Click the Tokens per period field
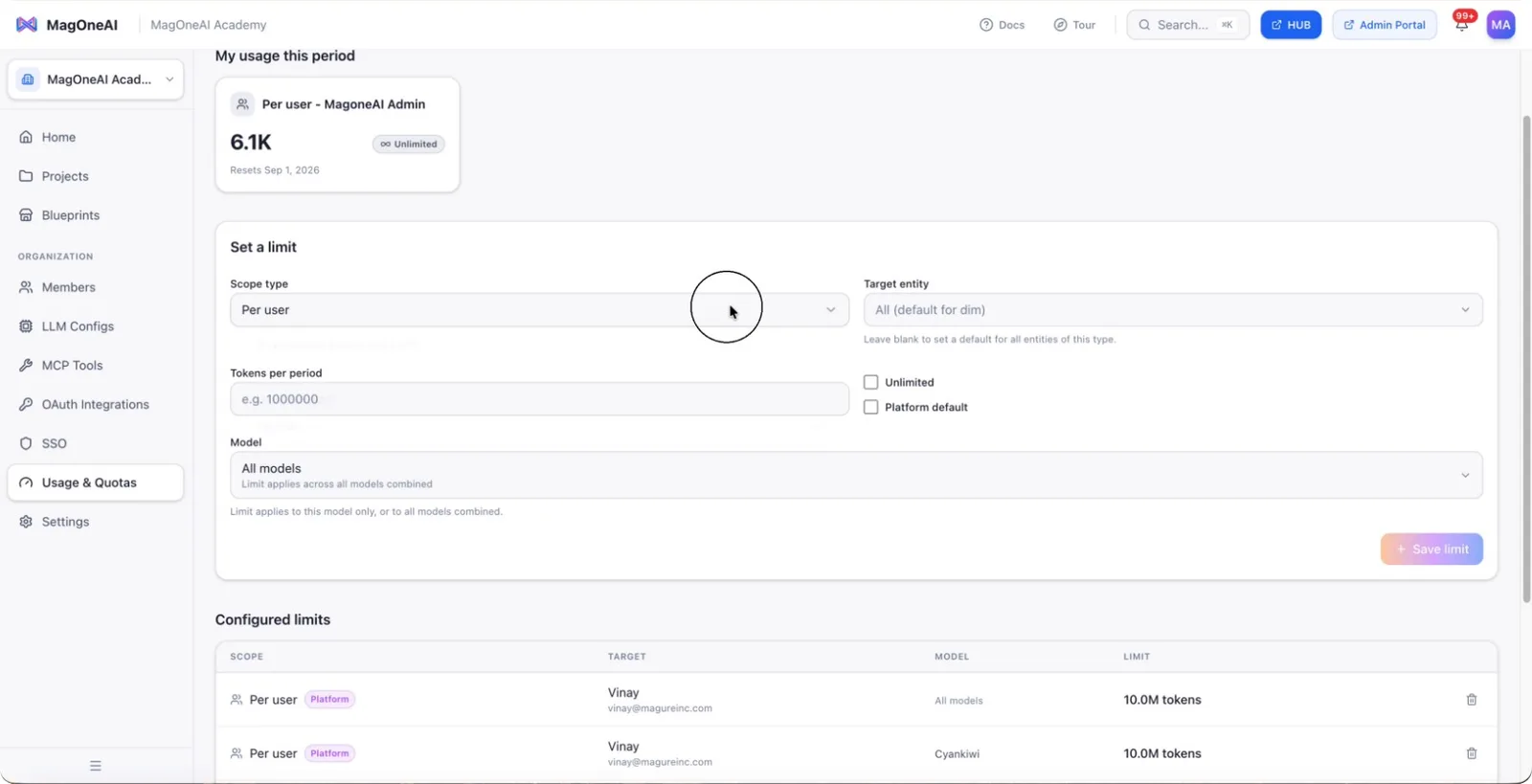The height and width of the screenshot is (784, 1532). tap(539, 399)
